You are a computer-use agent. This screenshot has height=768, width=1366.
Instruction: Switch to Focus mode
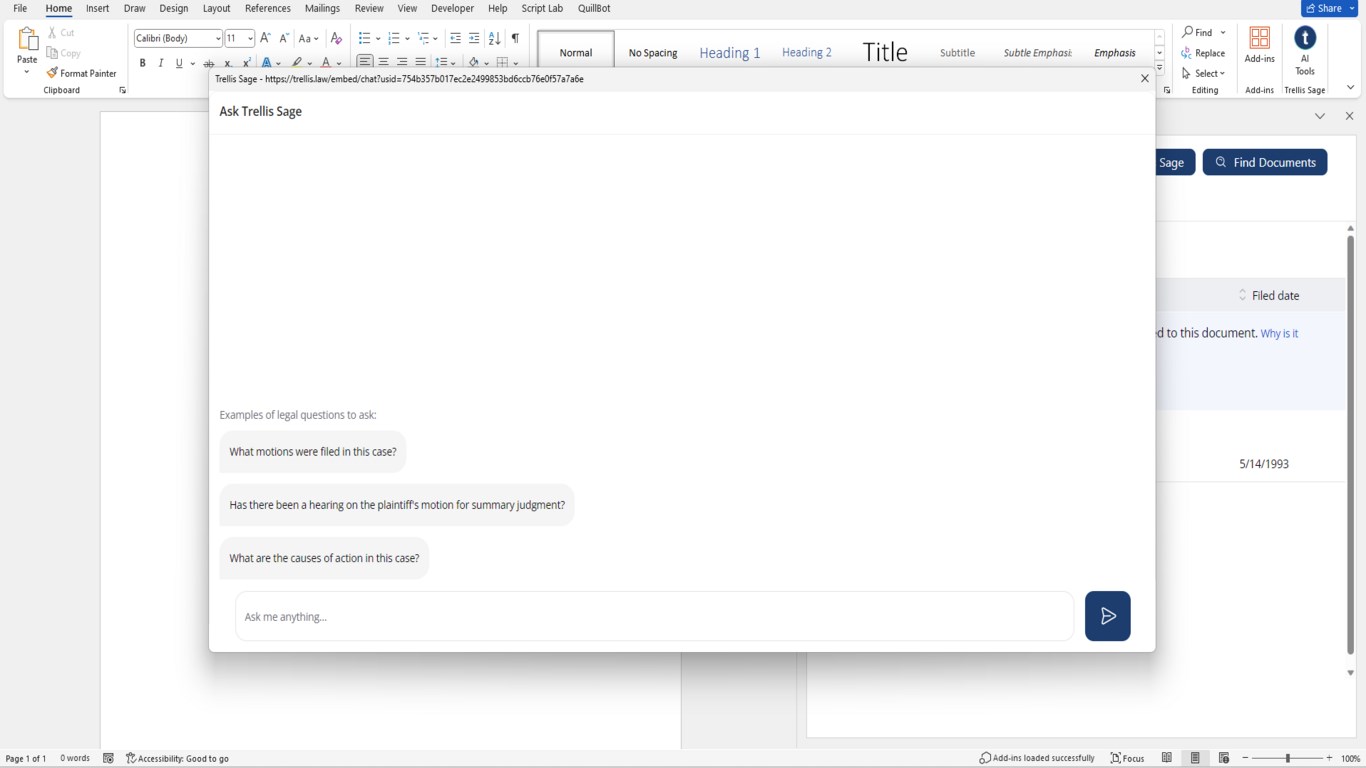[x=1127, y=758]
